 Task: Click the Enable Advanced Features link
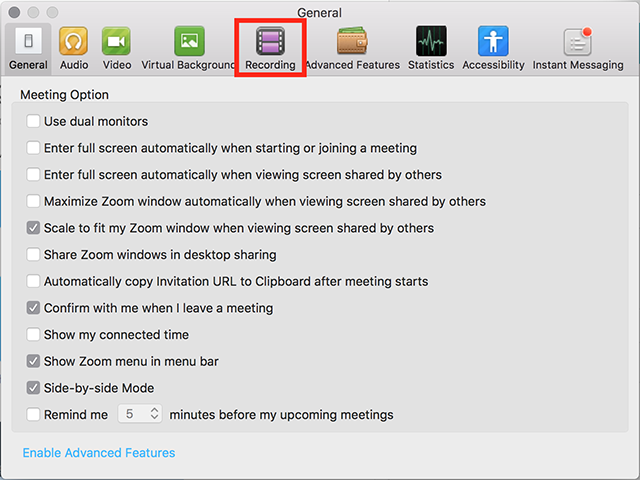[x=99, y=453]
